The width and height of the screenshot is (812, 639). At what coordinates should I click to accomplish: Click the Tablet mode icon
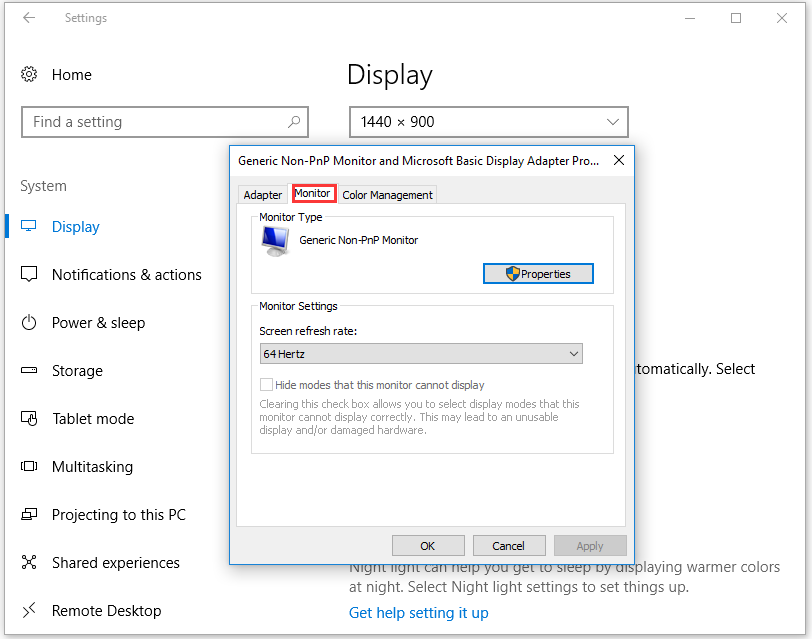[x=29, y=418]
